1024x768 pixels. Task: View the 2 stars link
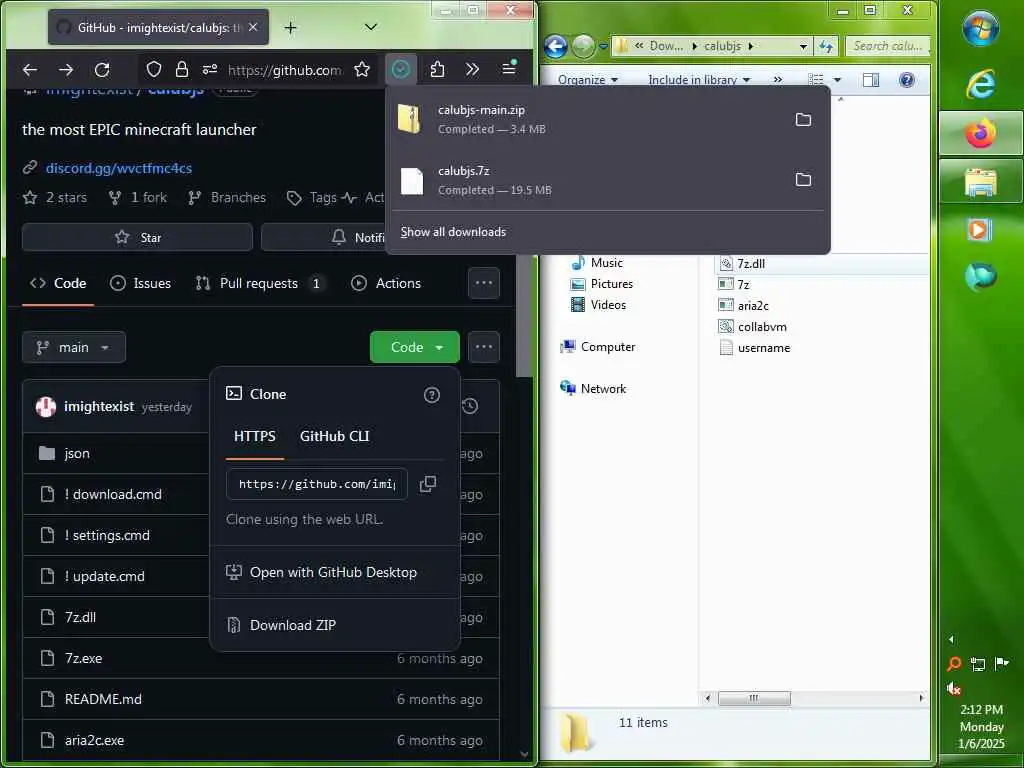[x=55, y=197]
